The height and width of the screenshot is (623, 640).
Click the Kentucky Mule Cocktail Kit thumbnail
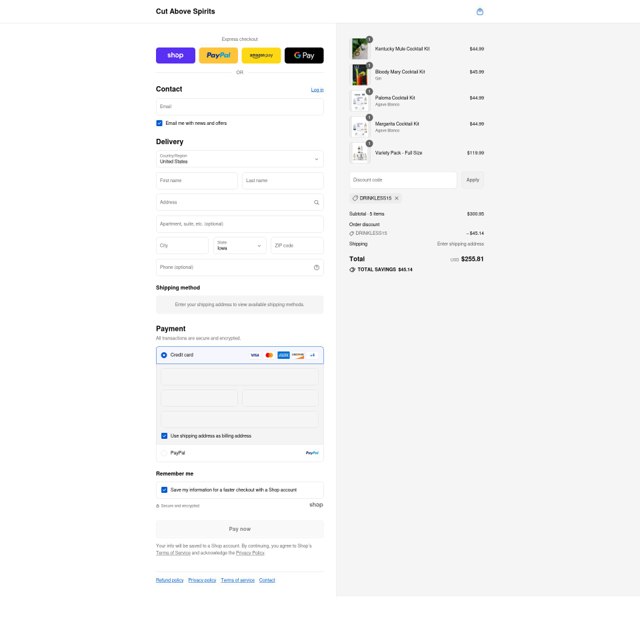360,49
